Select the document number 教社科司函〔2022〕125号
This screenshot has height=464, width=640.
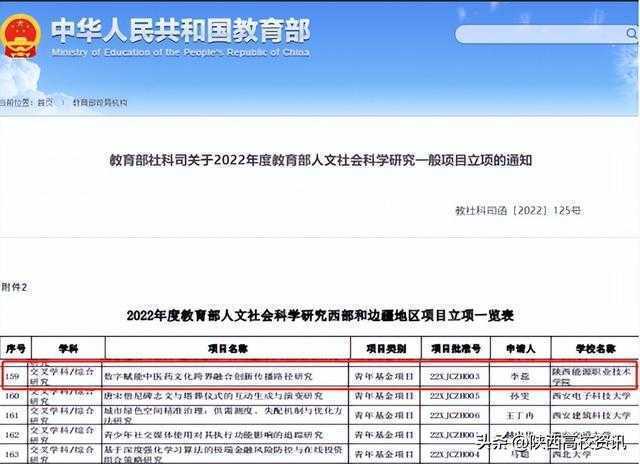518,211
